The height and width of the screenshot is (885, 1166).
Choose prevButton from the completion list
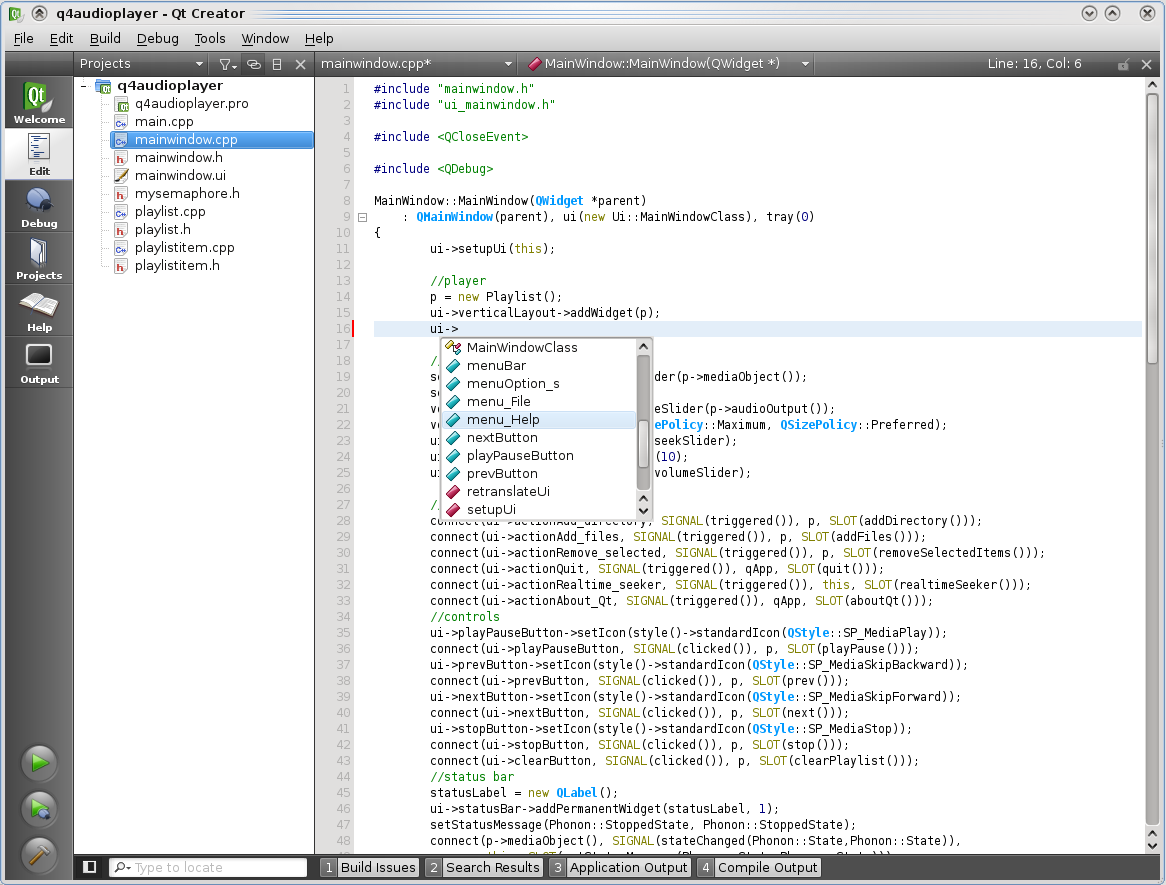click(x=540, y=474)
